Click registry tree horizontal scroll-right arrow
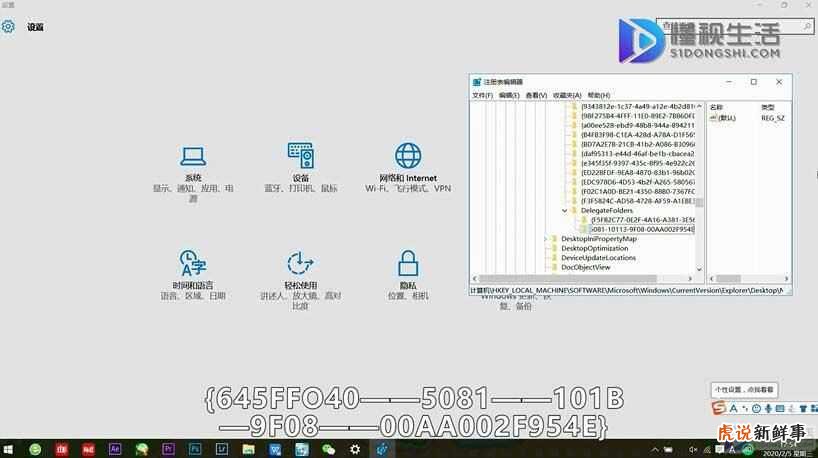The image size is (818, 458). tap(690, 279)
